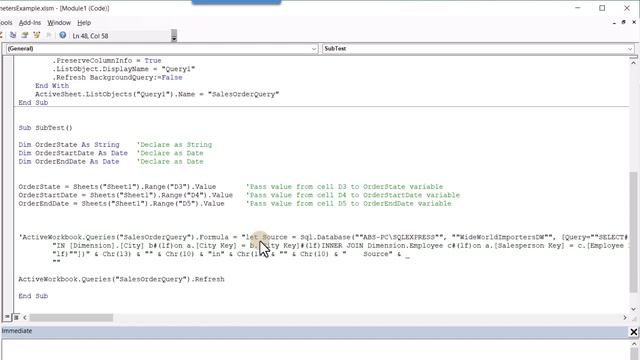Screen dimensions: 640x360
Task: Open the Tools menu
Action: tap(6, 23)
